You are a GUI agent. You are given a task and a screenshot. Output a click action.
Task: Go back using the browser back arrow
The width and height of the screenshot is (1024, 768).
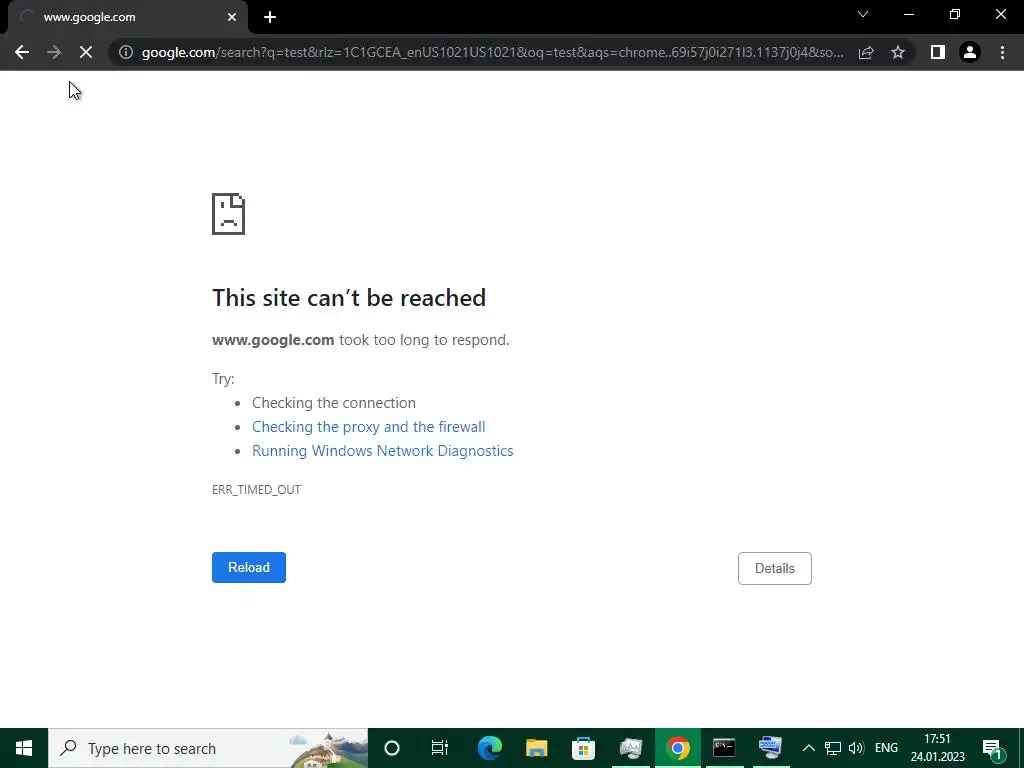[22, 52]
